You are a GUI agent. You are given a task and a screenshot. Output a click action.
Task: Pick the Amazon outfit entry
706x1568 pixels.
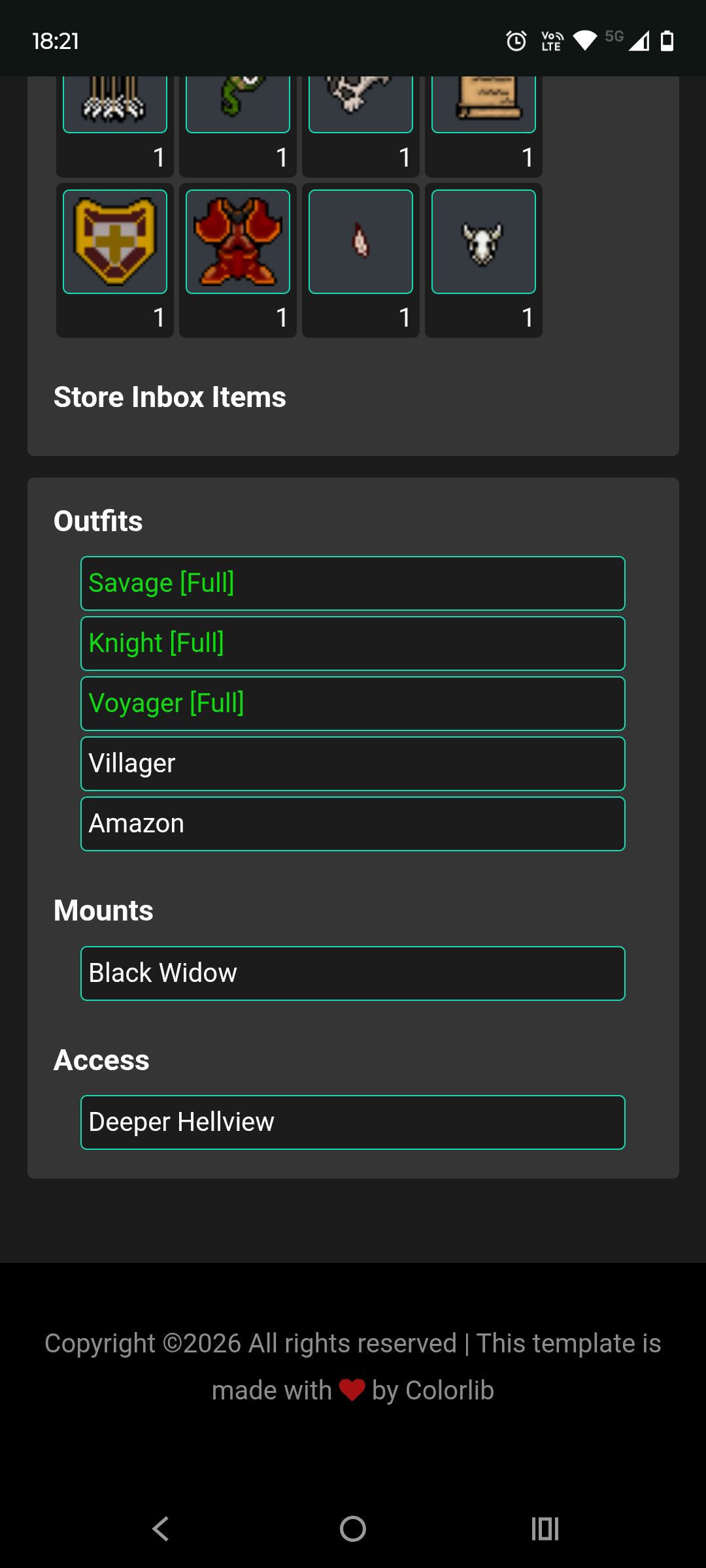pyautogui.click(x=353, y=824)
